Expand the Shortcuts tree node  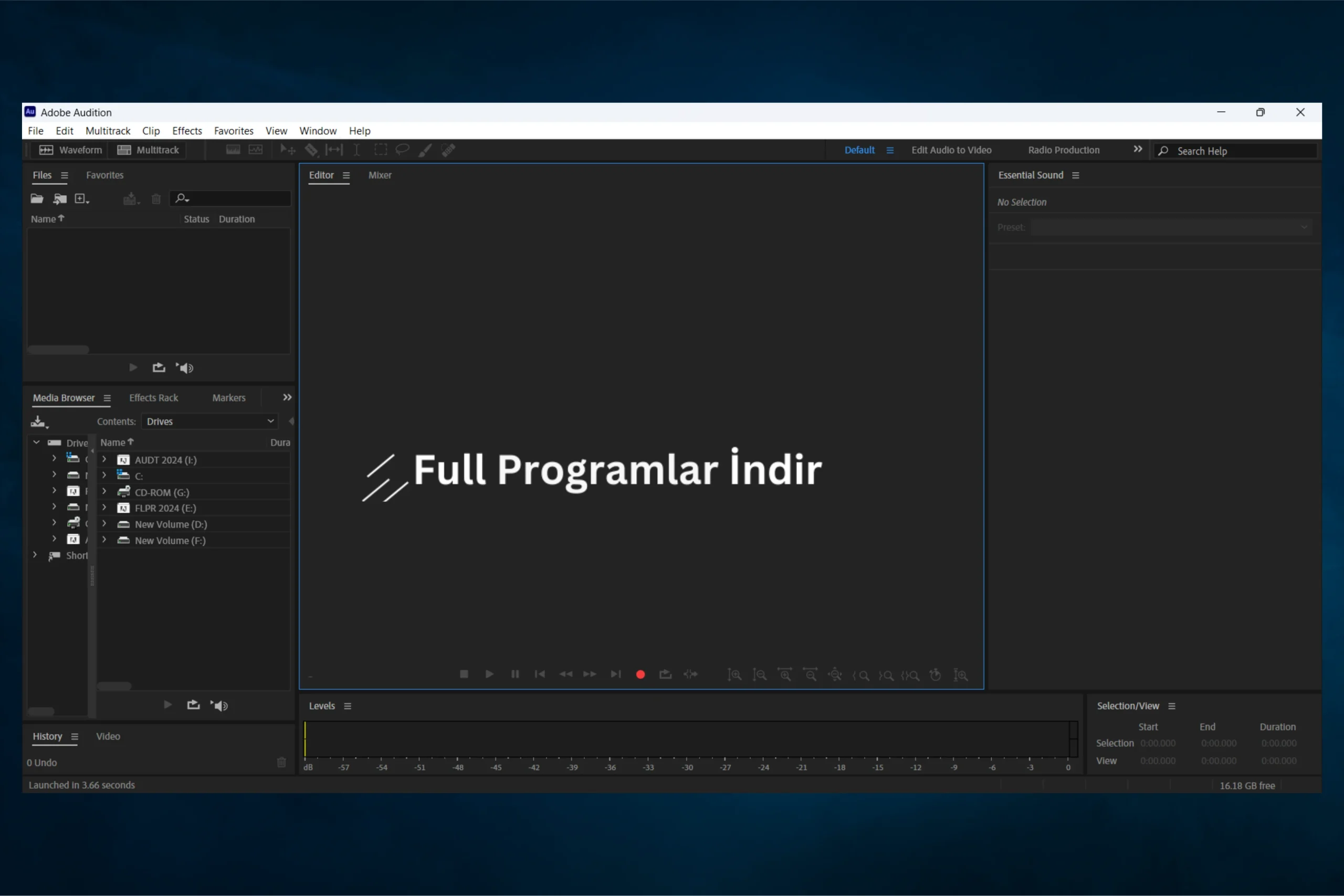coord(35,555)
